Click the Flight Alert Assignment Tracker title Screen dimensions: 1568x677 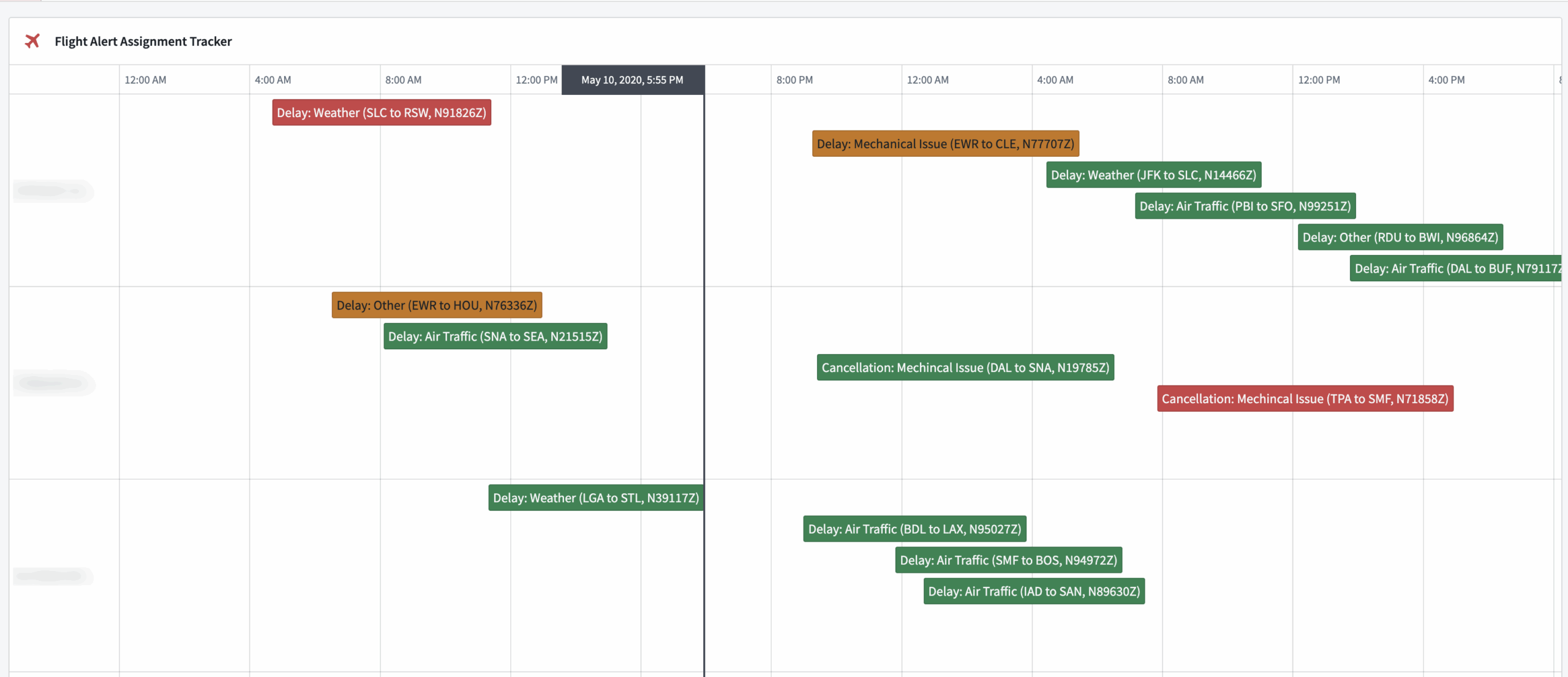(143, 41)
